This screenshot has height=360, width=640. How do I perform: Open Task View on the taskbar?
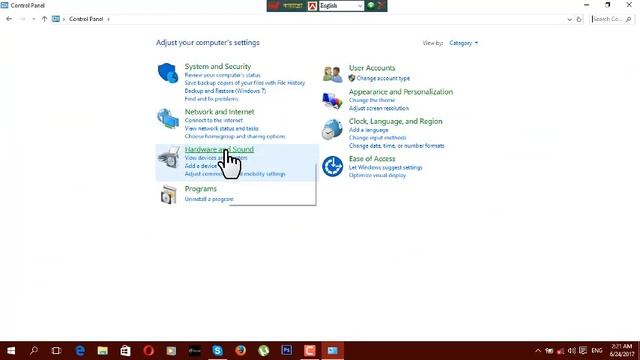pyautogui.click(x=56, y=351)
